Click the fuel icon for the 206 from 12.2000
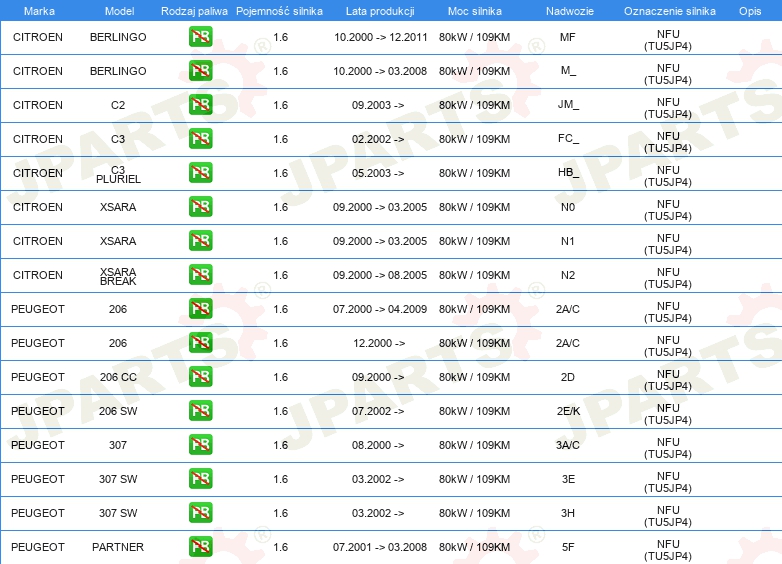The image size is (782, 564). (x=200, y=343)
